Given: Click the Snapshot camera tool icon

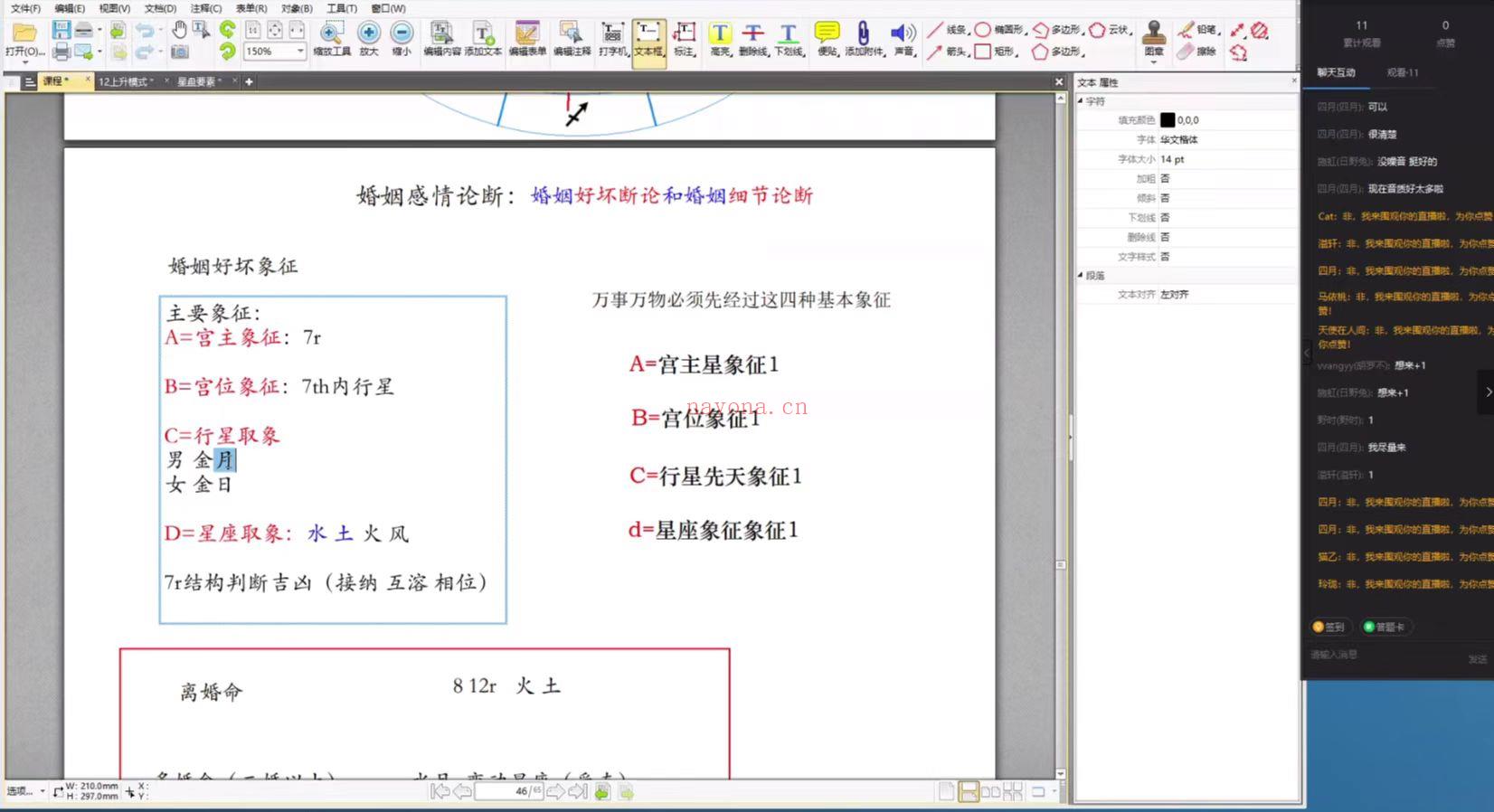Looking at the screenshot, I should point(179,52).
